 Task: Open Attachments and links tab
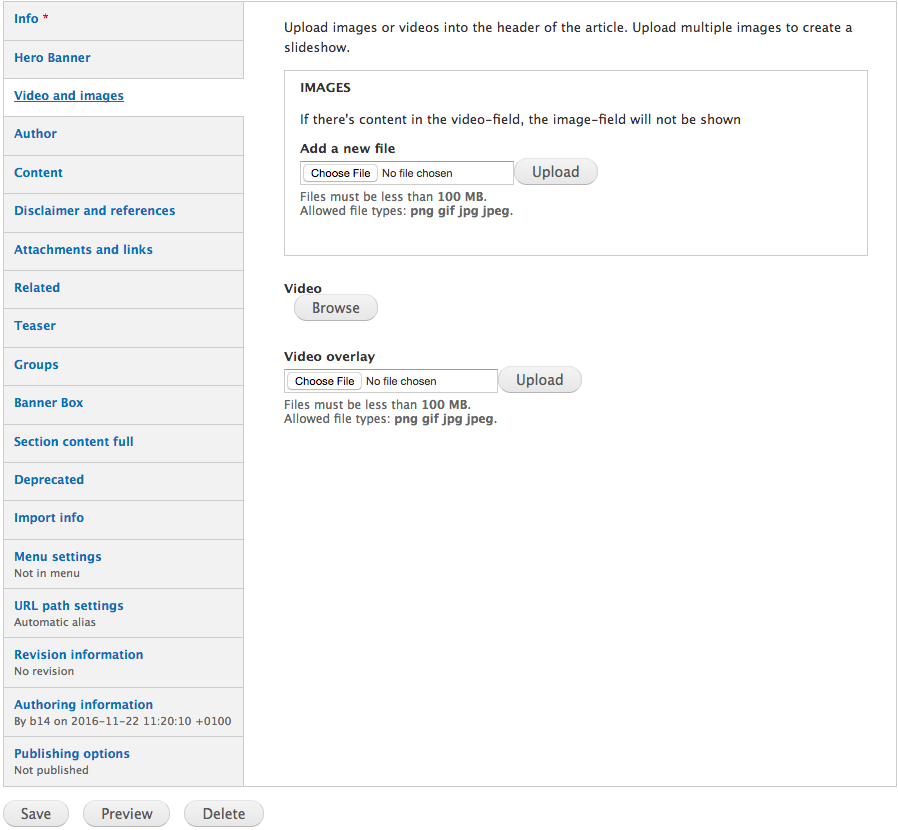pyautogui.click(x=84, y=250)
